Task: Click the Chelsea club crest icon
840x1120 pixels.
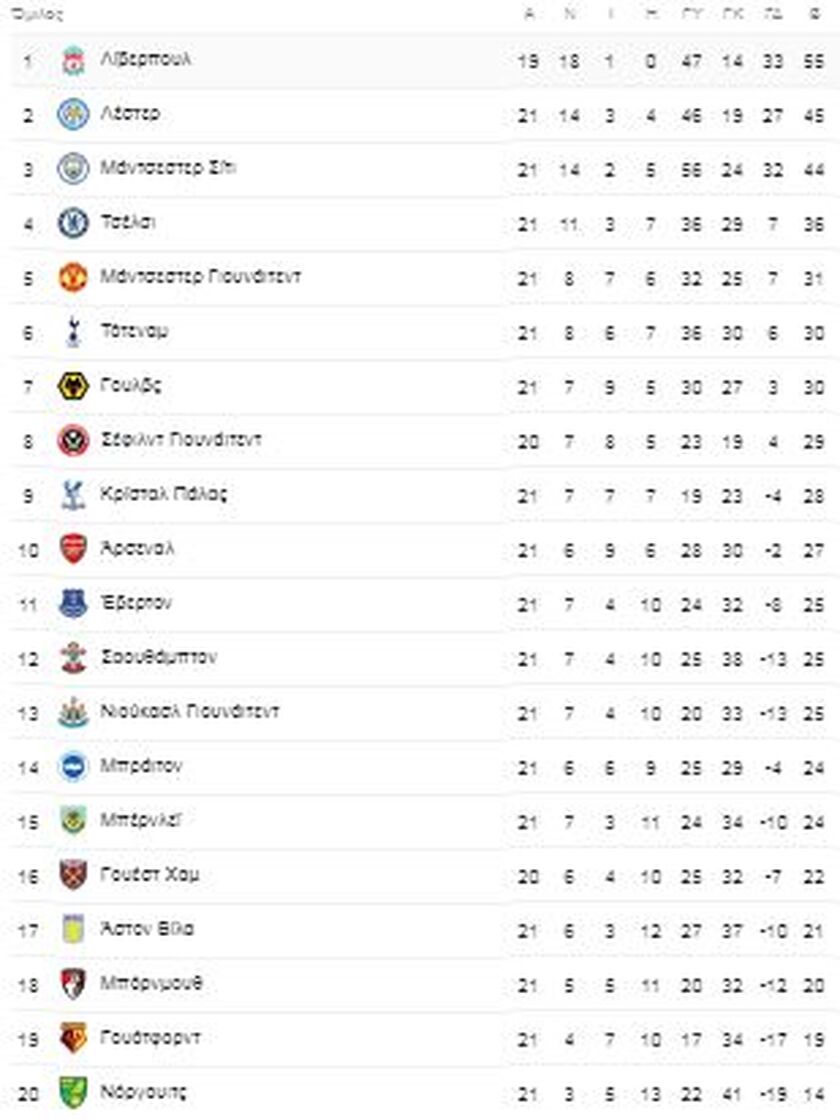Action: click(x=73, y=224)
